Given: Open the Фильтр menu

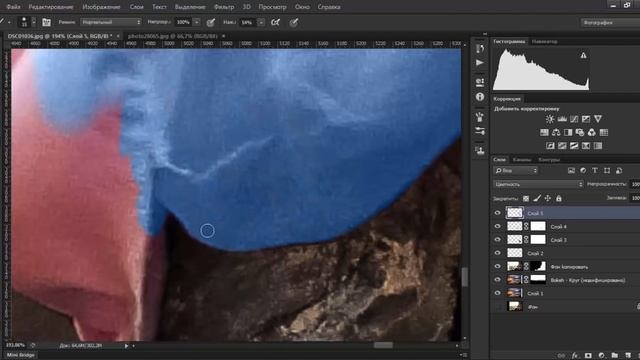Looking at the screenshot, I should tap(224, 7).
